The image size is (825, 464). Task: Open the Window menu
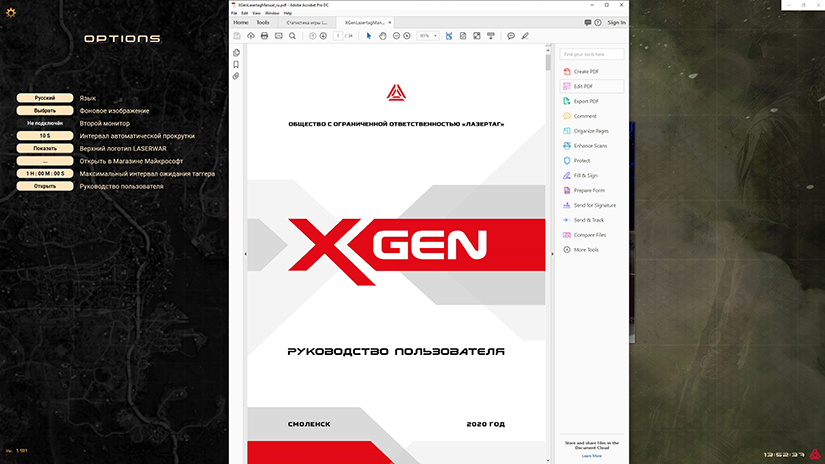click(272, 13)
